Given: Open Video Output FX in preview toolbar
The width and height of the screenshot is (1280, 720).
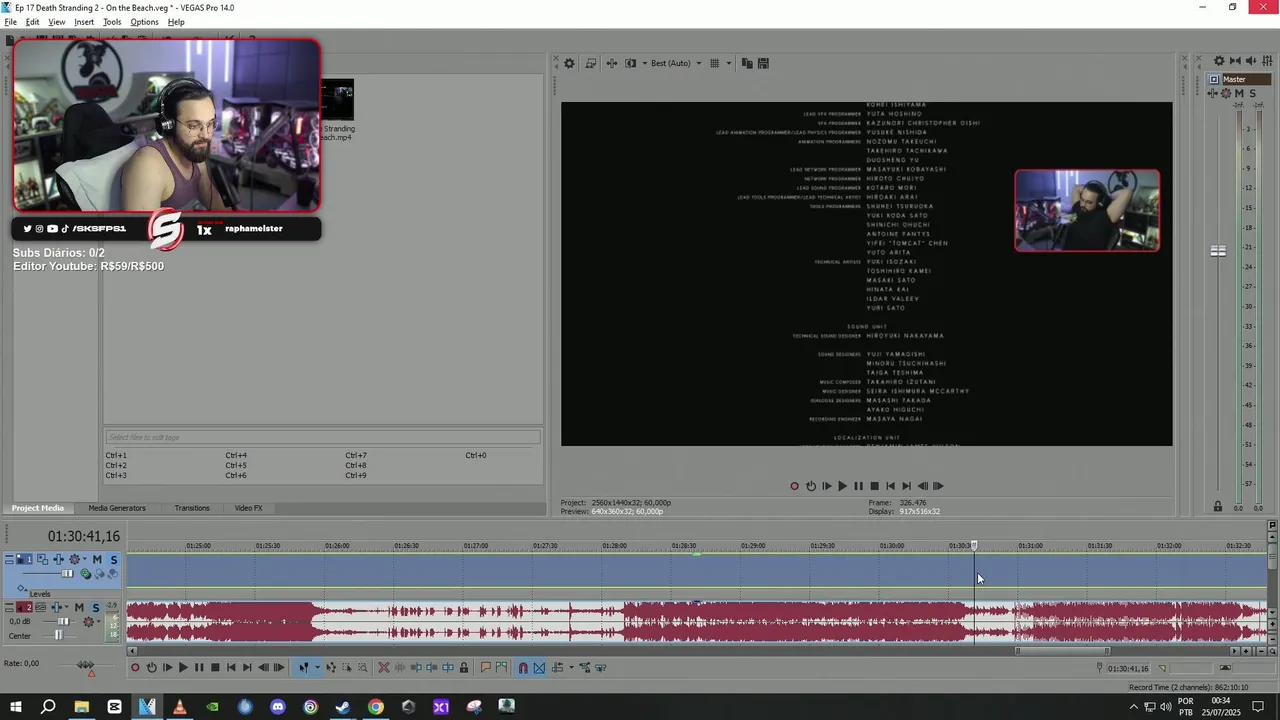Looking at the screenshot, I should (611, 63).
